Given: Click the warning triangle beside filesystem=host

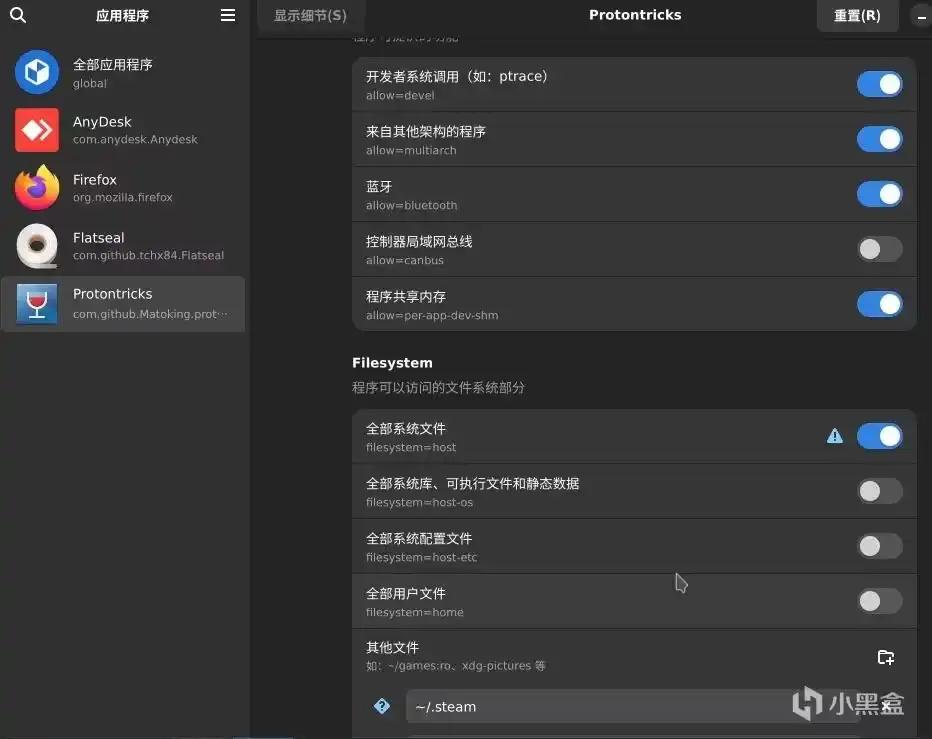Looking at the screenshot, I should coord(835,436).
